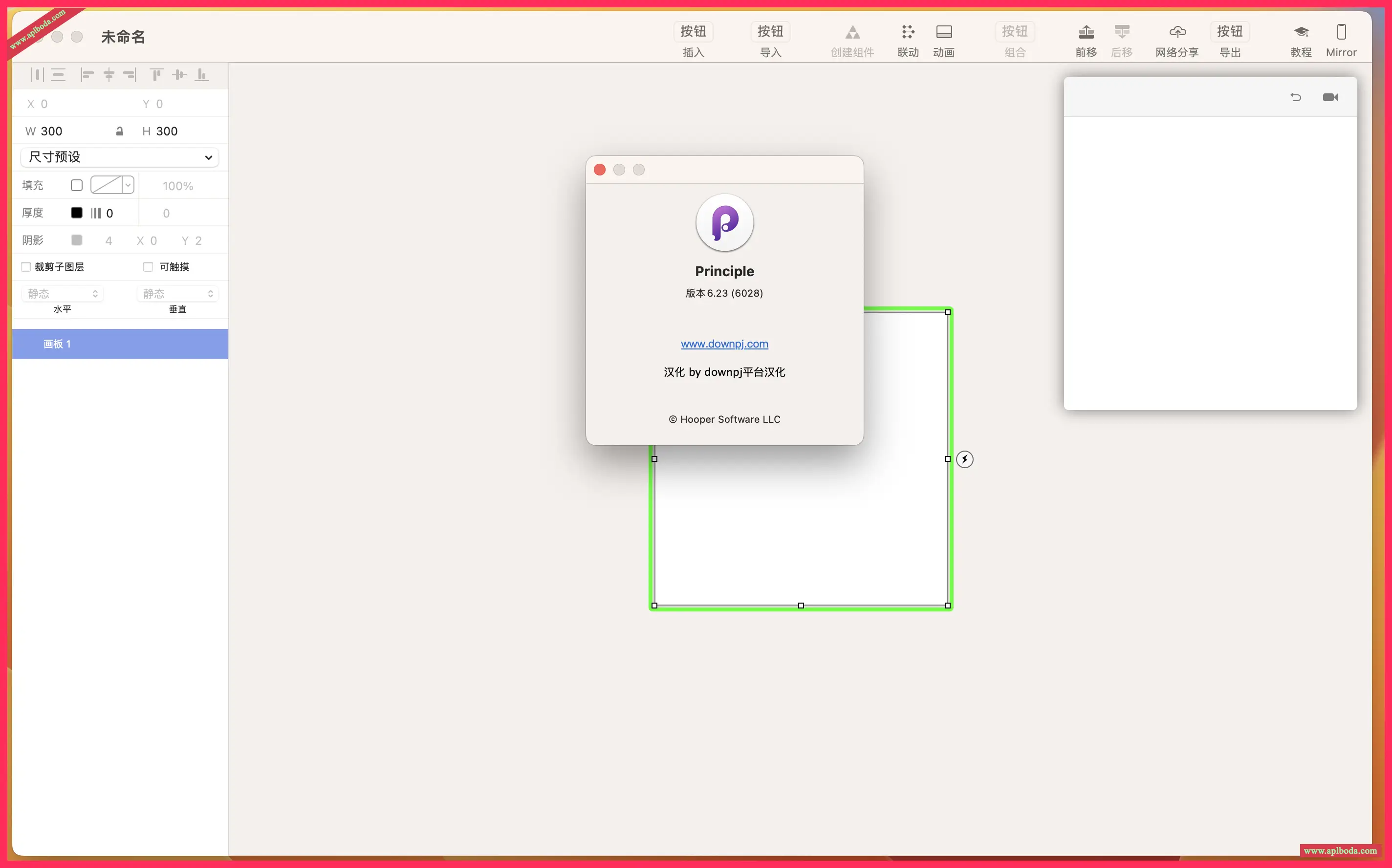1392x868 pixels.
Task: Open the Size Presets (尺寸预设) dropdown
Action: pos(119,157)
